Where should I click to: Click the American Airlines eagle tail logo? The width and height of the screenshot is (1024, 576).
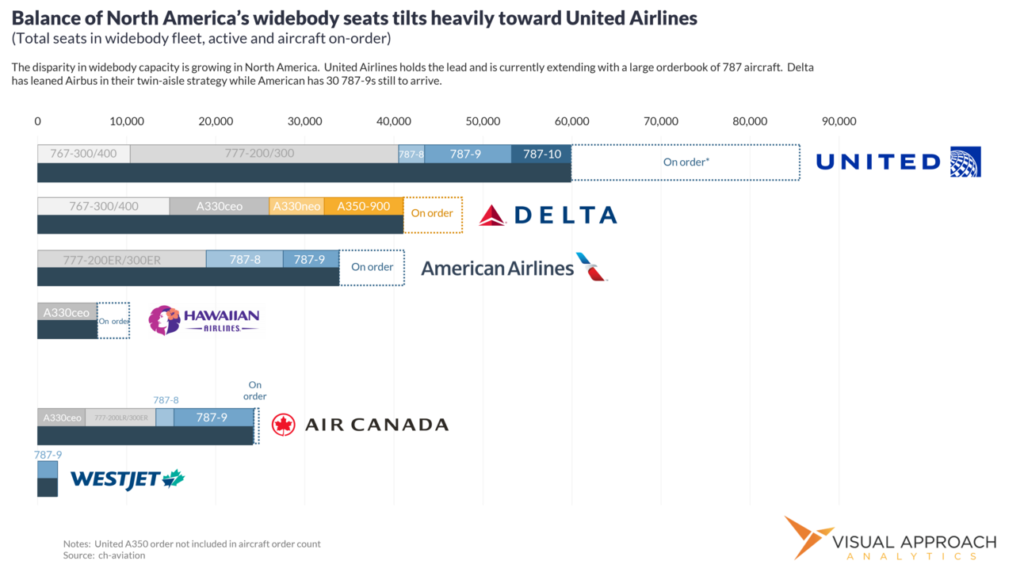point(592,266)
